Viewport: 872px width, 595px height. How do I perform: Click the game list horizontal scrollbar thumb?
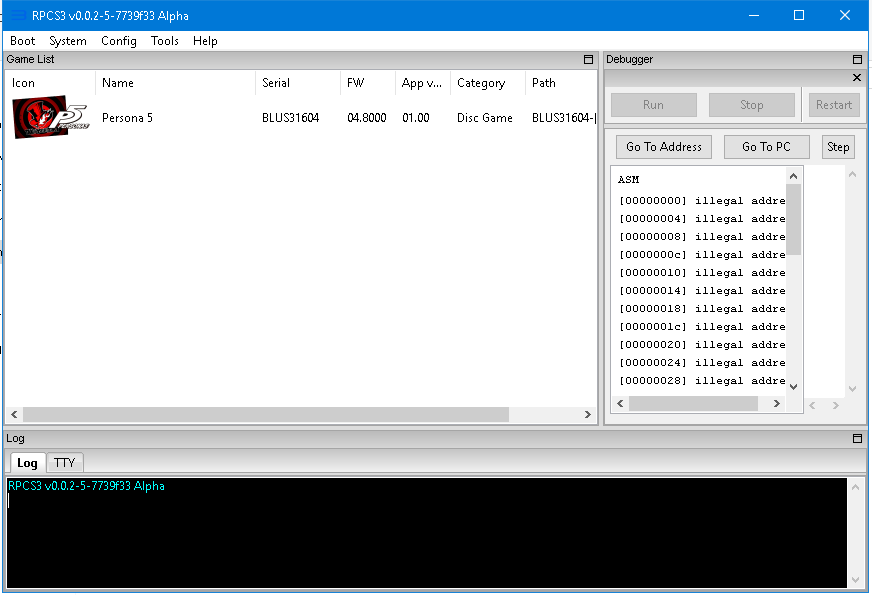(266, 414)
